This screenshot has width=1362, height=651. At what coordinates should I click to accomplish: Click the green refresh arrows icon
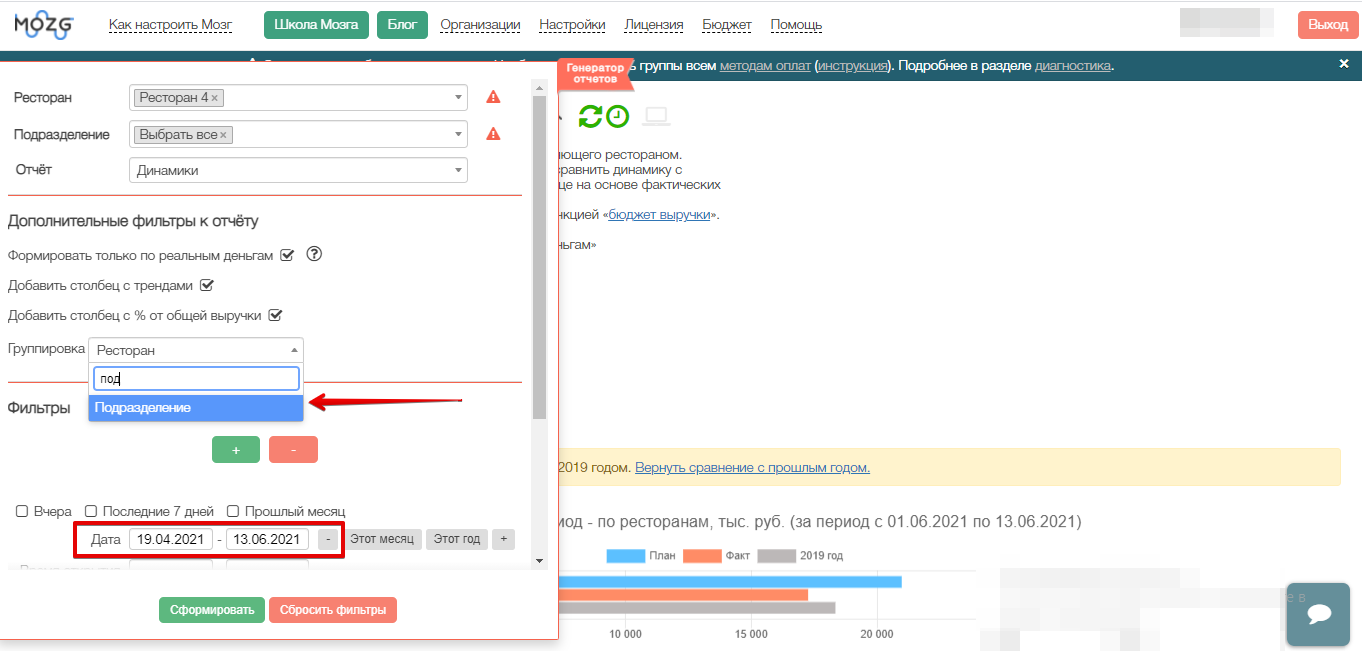(590, 116)
